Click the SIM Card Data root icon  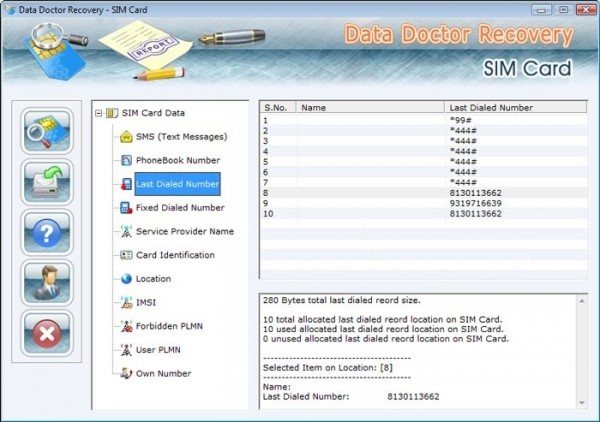[112, 113]
